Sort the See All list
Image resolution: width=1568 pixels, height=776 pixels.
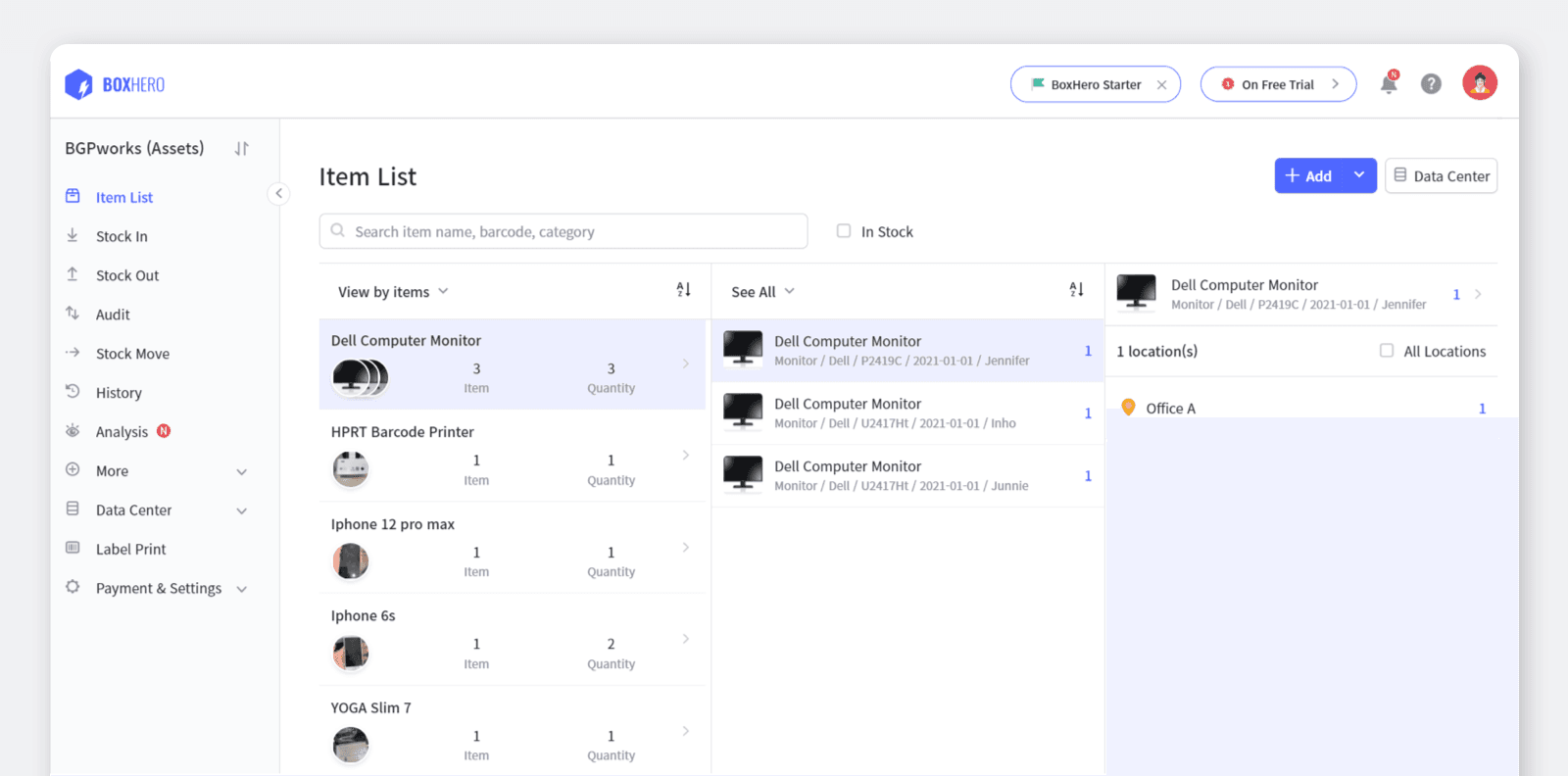(1076, 290)
